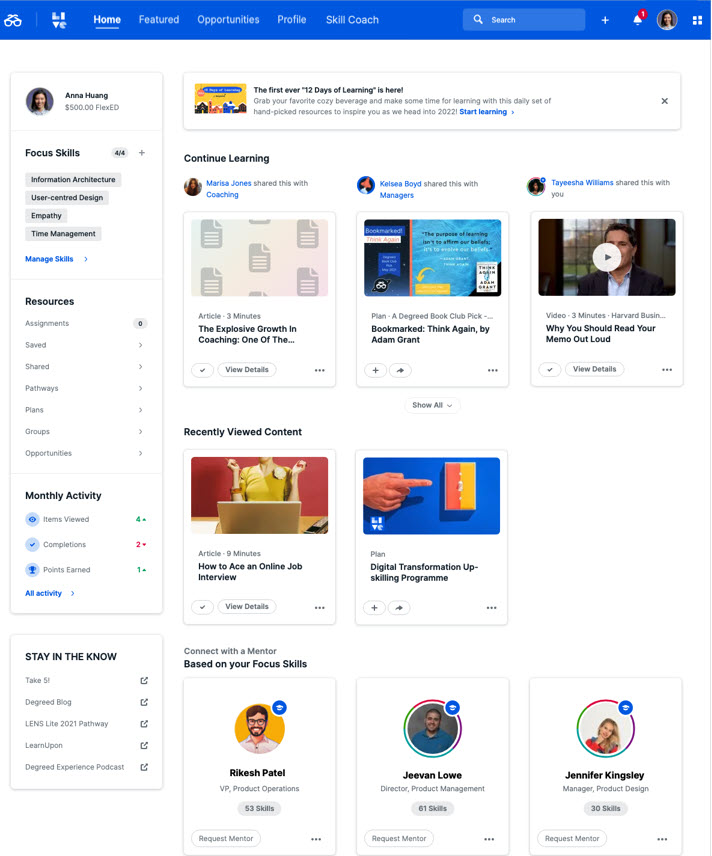Play the Harvard Business video thumbnail
Screen dimensions: 712x856
point(606,257)
